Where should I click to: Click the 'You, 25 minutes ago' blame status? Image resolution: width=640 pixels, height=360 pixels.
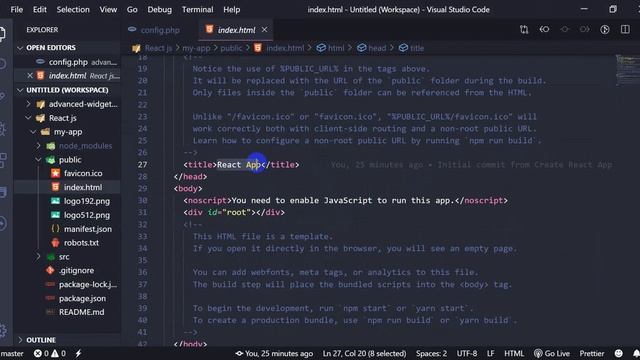coord(274,353)
